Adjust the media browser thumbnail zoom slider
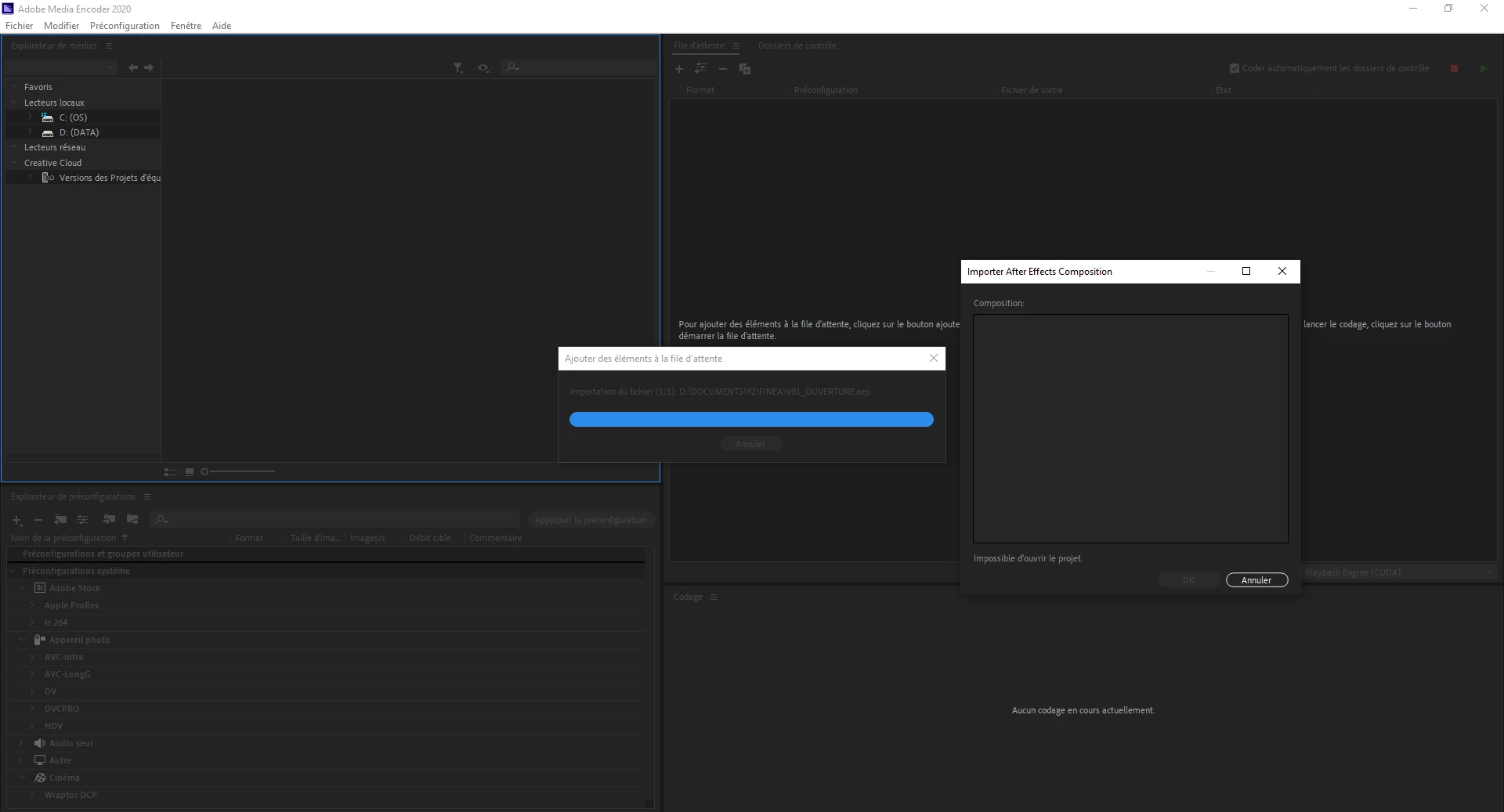This screenshot has width=1504, height=812. pyautogui.click(x=238, y=471)
